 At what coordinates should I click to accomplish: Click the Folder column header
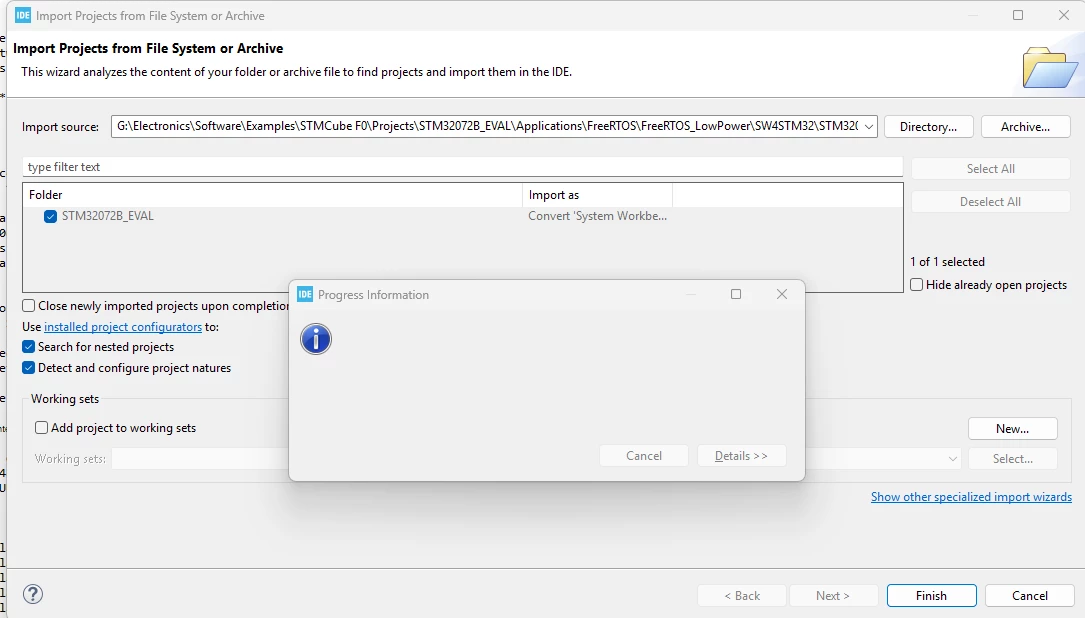[273, 195]
